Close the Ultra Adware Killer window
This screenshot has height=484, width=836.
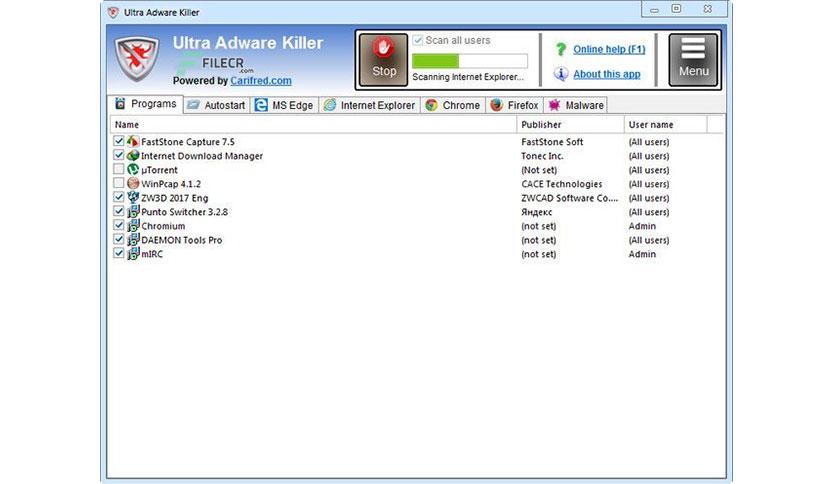pos(708,9)
